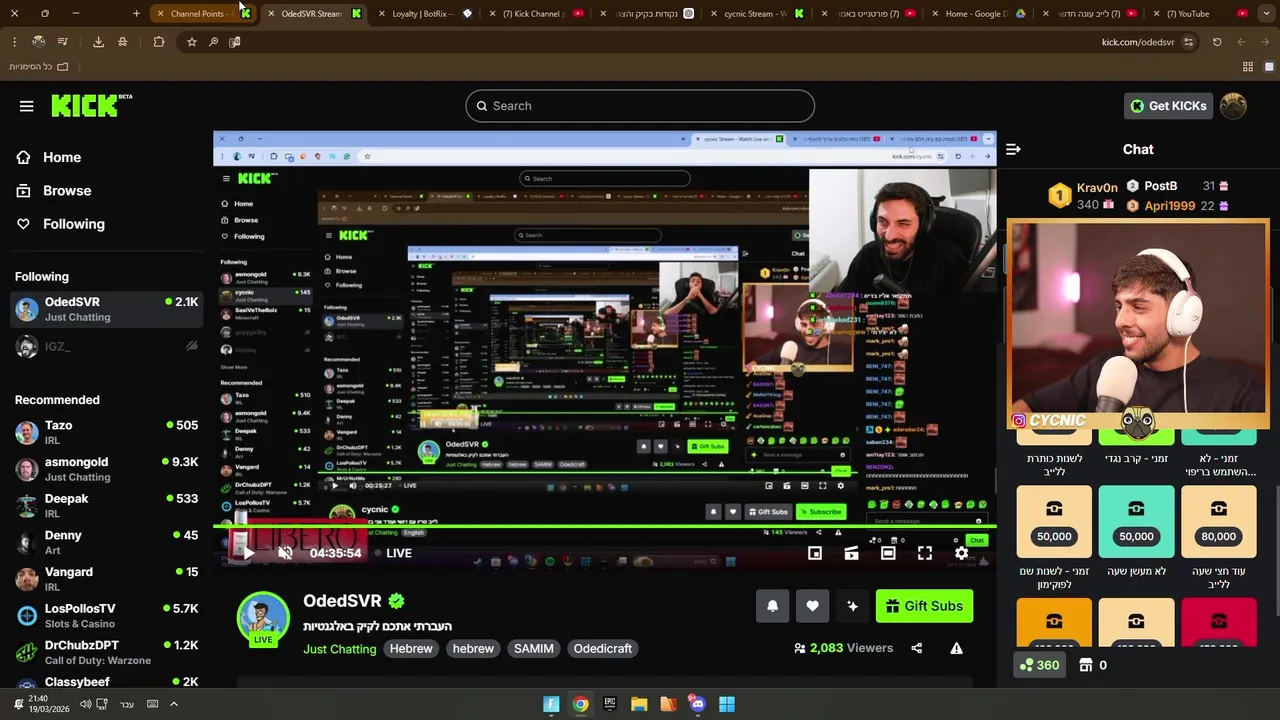The image size is (1280, 720).
Task: Open Tazo recommended channel
Action: [107, 432]
